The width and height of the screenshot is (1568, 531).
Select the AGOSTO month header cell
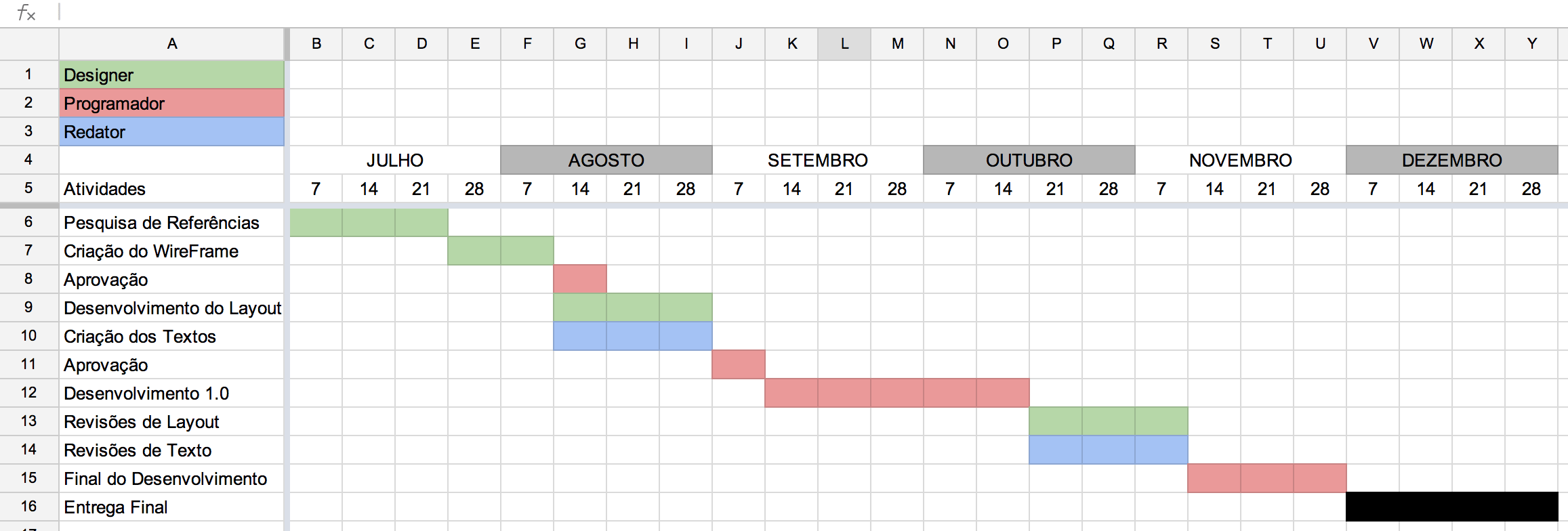tap(606, 161)
